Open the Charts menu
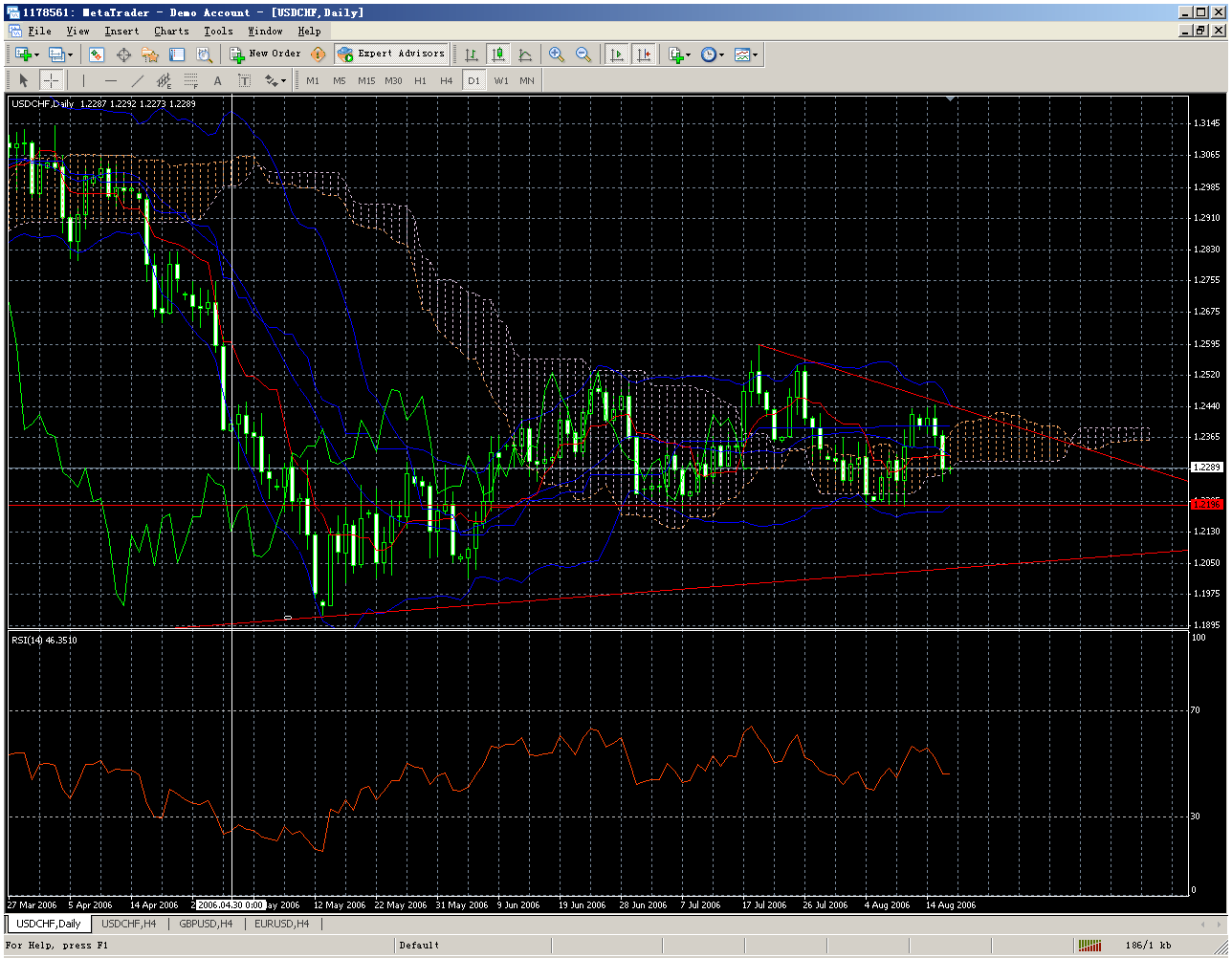Screen dimensions: 1232x958 172,32
